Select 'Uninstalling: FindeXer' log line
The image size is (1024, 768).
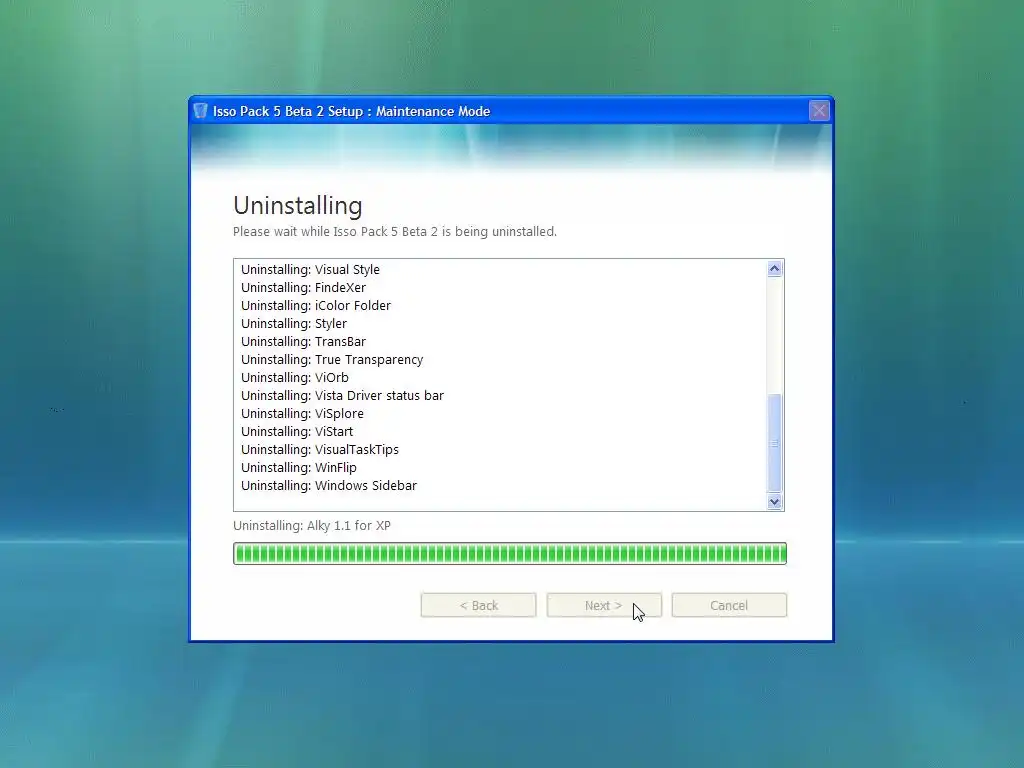click(304, 287)
